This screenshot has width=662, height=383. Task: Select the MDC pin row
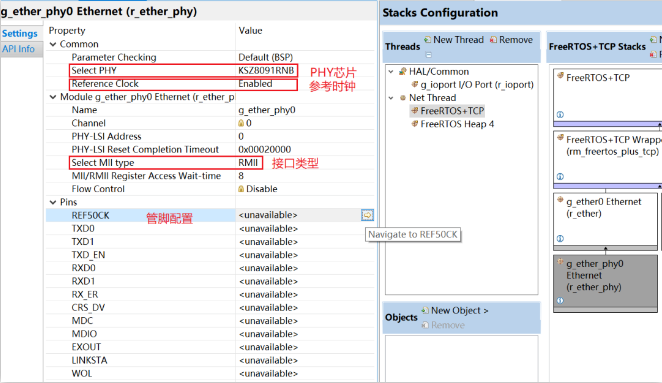tap(210, 321)
